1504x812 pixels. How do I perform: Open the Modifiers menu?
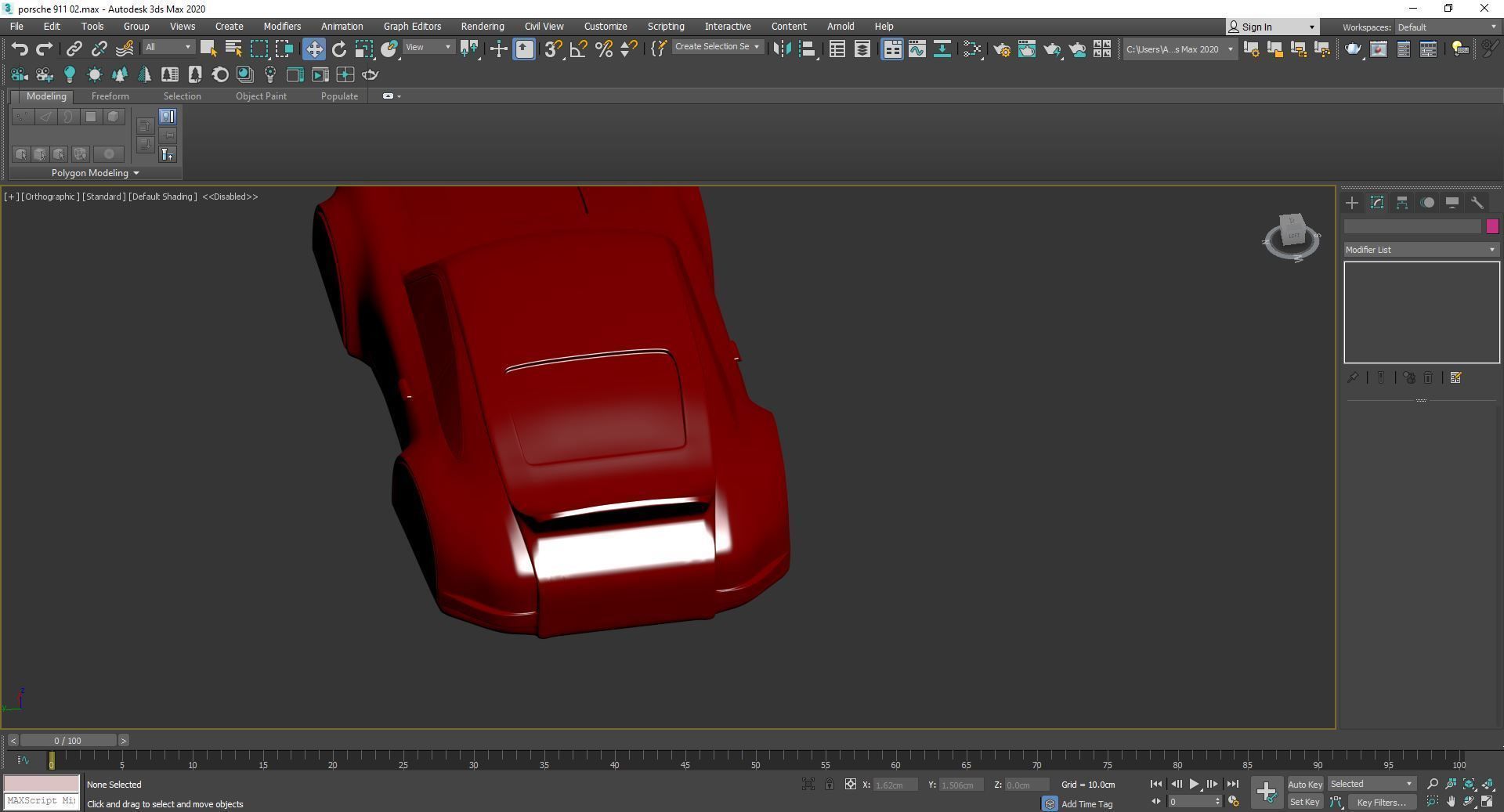(282, 26)
